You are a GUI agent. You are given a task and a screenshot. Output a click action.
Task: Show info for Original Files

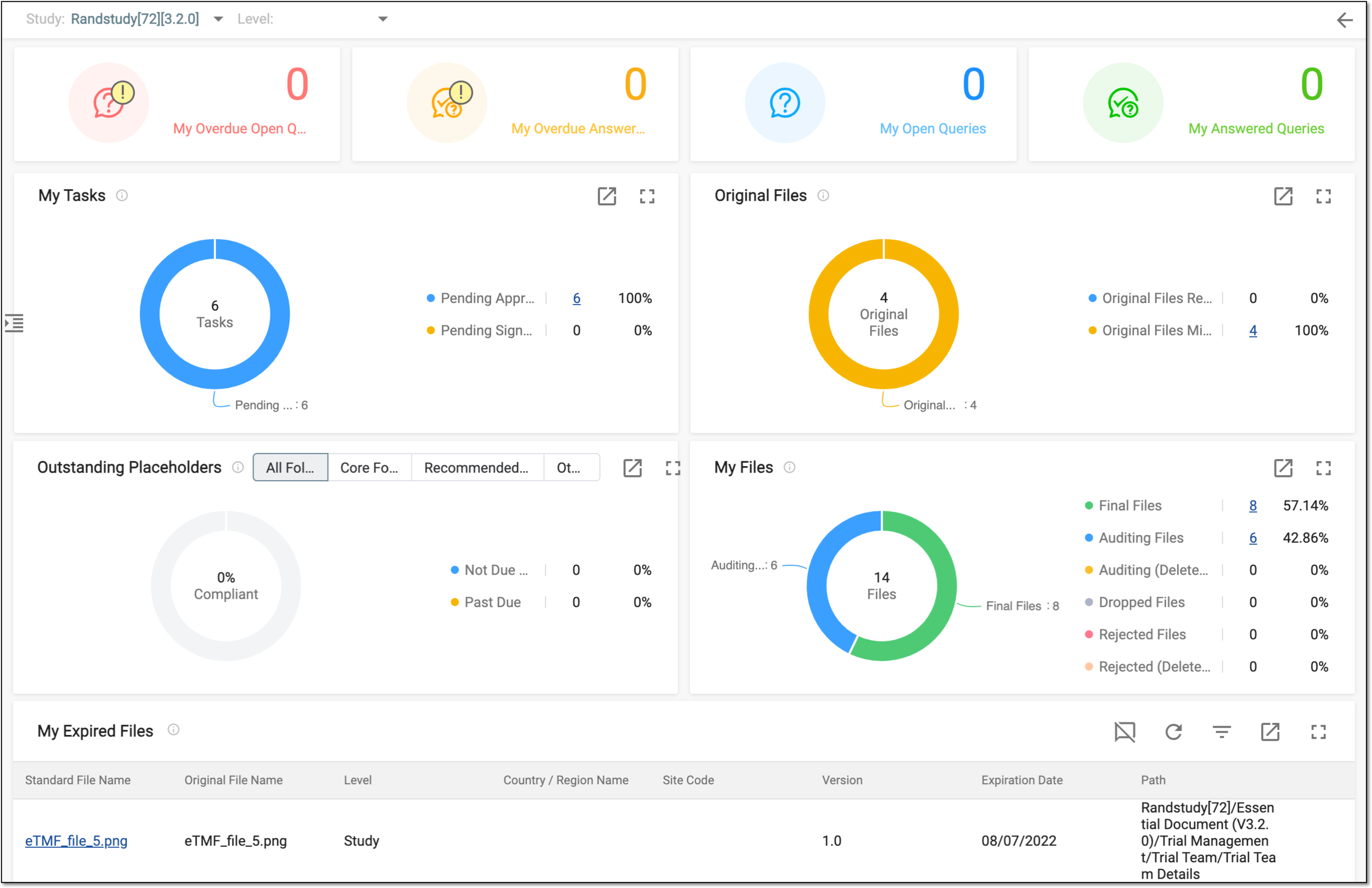tap(823, 195)
